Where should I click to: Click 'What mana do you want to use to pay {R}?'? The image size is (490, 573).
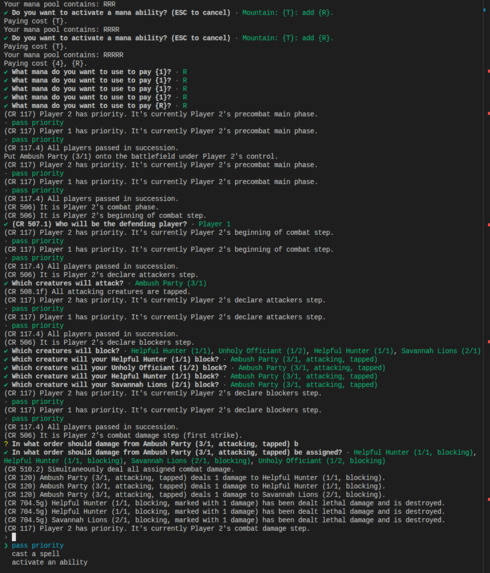[91, 106]
